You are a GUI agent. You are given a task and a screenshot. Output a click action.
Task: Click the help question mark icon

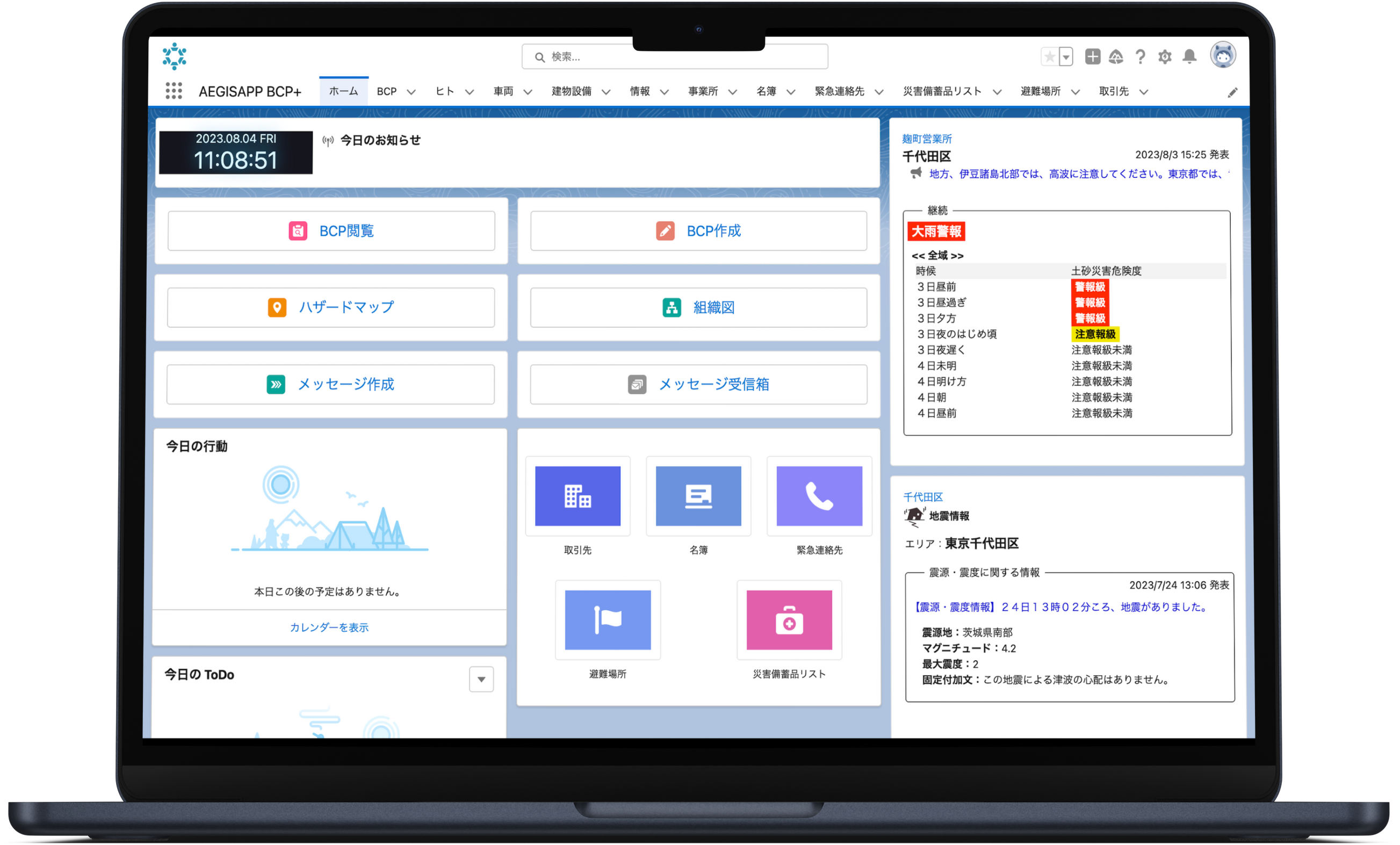click(1141, 56)
